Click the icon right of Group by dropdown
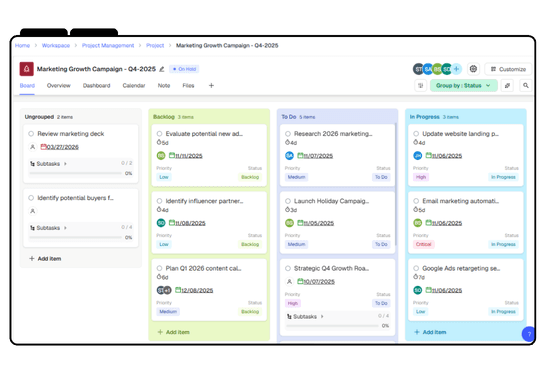 coord(507,85)
